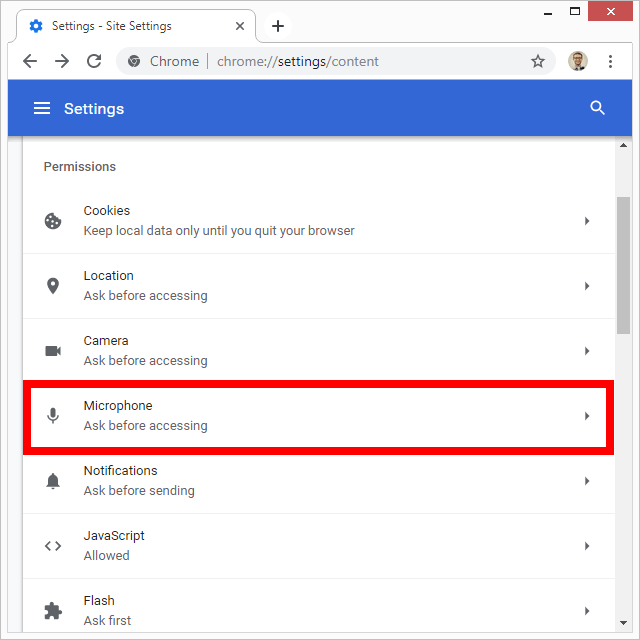
Task: Click the scrollbar up arrow
Action: coord(623,145)
